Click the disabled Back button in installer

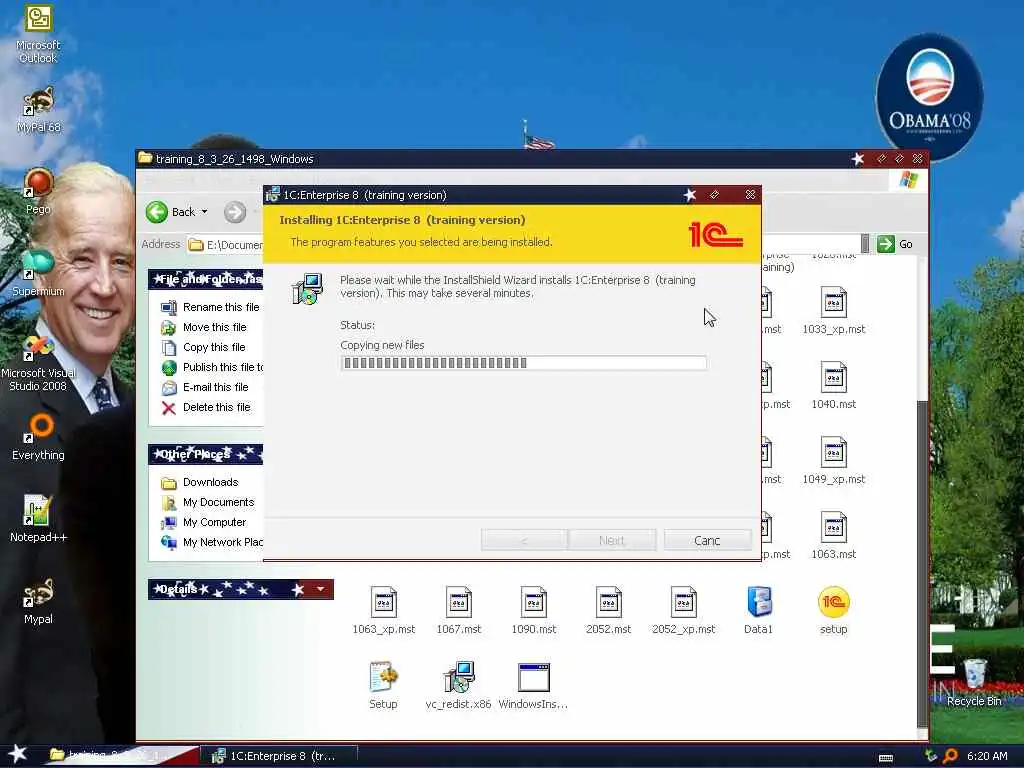(x=524, y=540)
